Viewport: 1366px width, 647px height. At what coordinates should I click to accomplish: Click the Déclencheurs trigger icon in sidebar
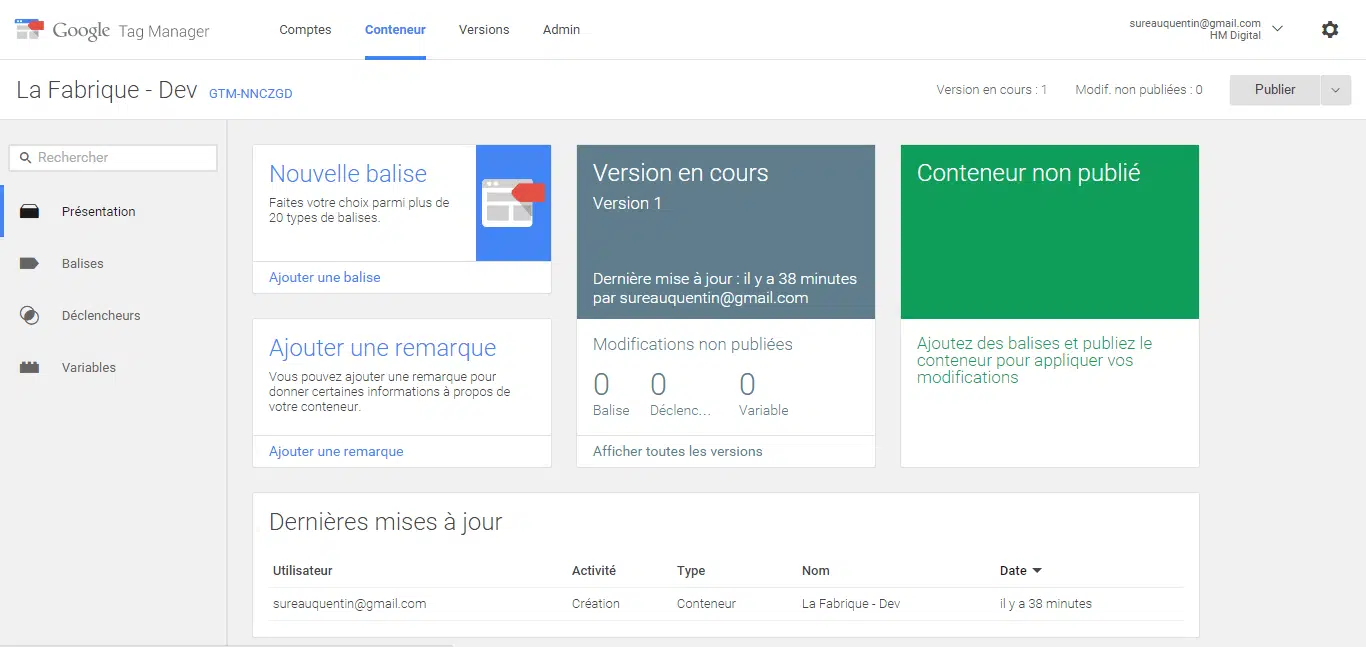click(30, 316)
